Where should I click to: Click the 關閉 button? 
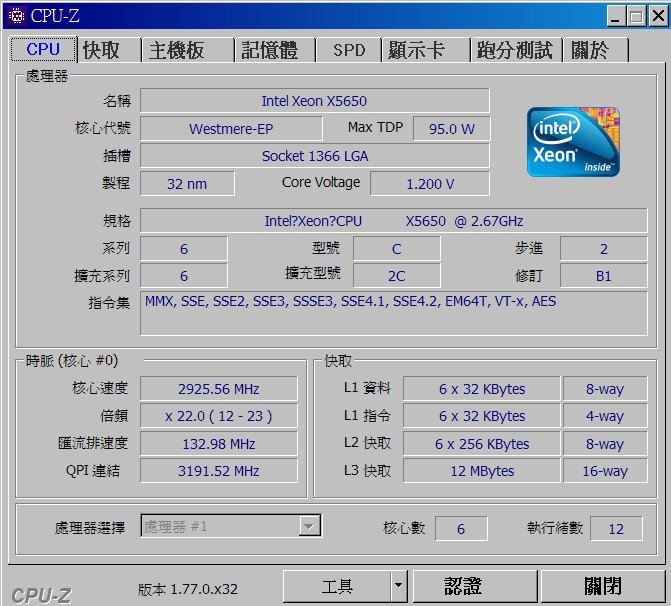click(x=603, y=586)
